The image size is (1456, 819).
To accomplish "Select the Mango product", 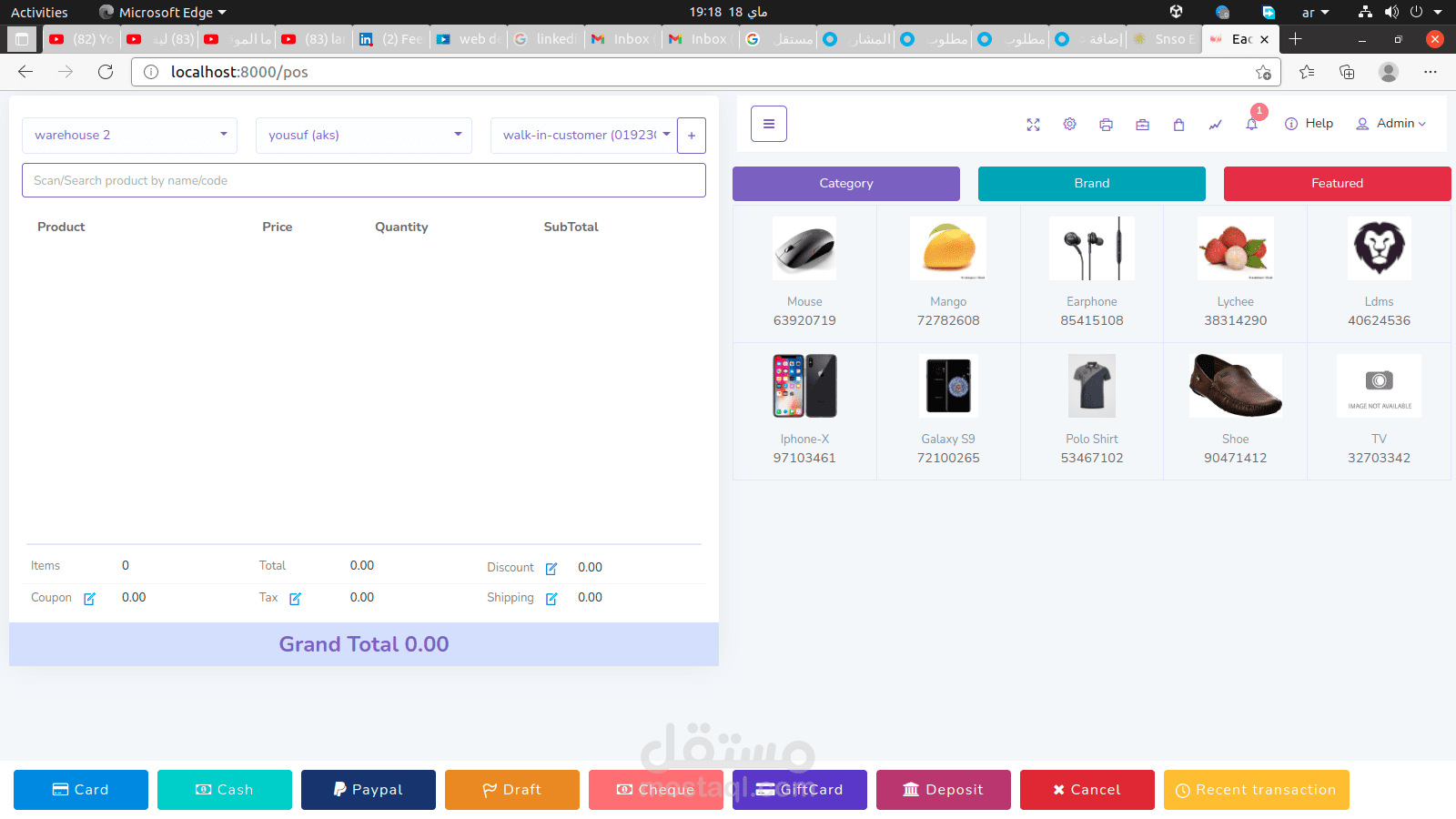I will tap(948, 273).
